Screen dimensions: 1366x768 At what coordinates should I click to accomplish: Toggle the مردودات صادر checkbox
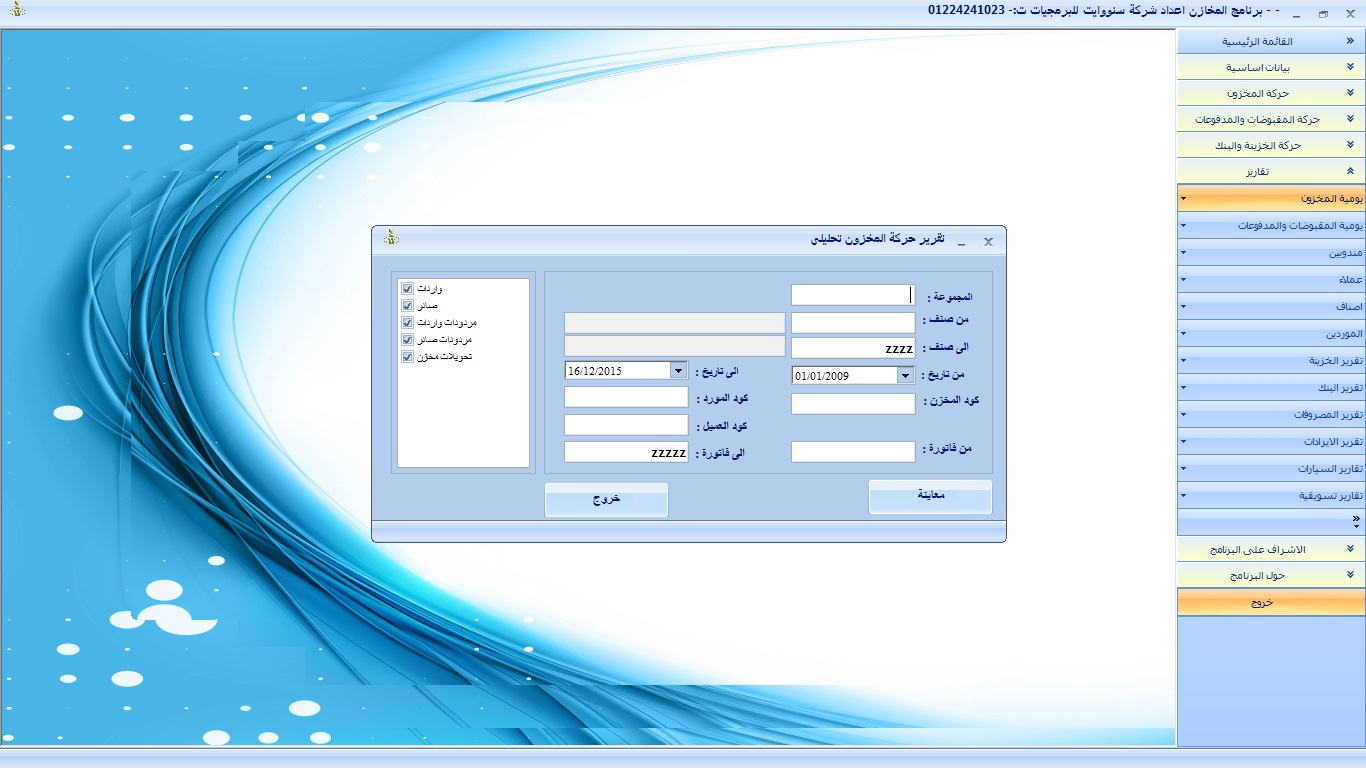click(407, 340)
